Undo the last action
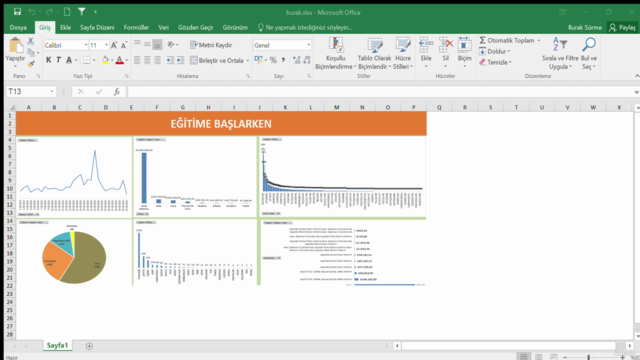Screen dimensions: 640x360 pyautogui.click(x=32, y=12)
